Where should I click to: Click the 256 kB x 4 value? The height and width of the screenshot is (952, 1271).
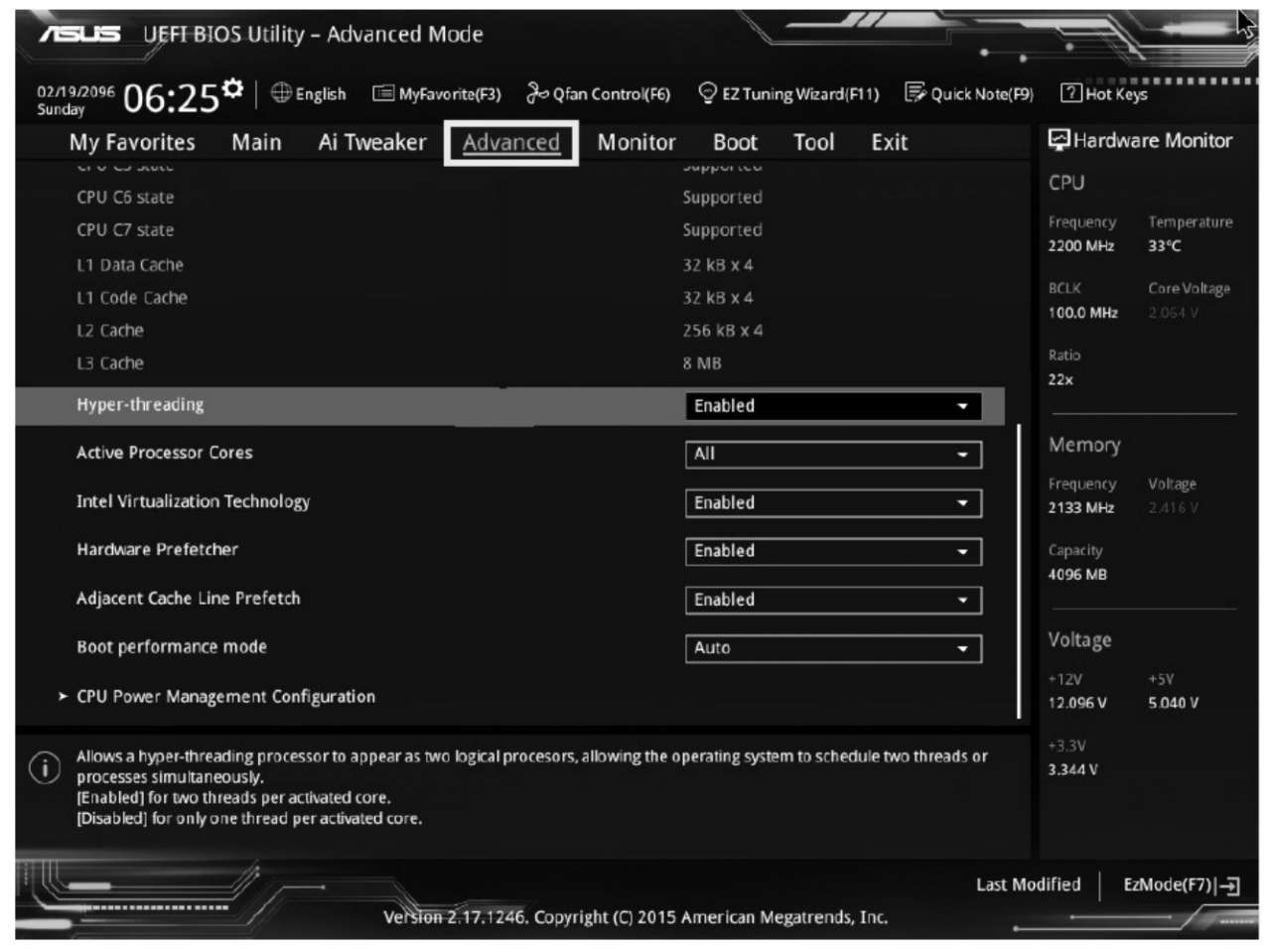point(723,331)
